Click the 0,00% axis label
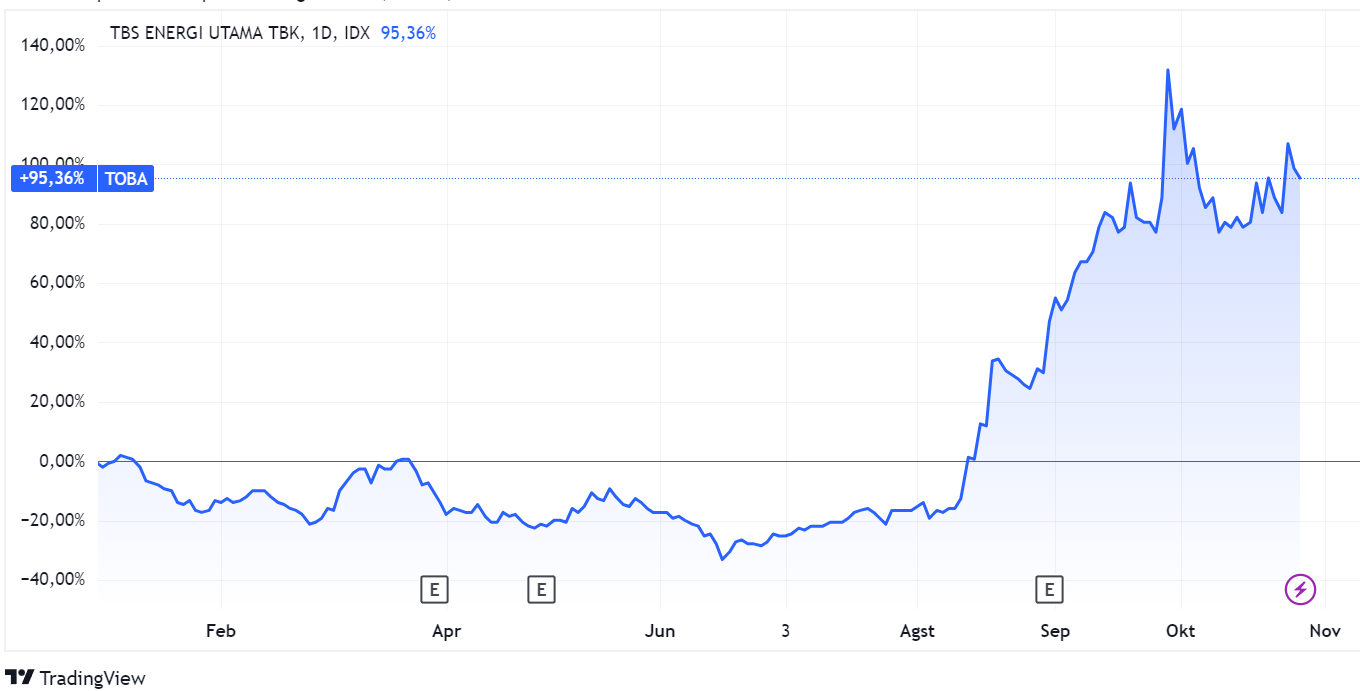This screenshot has height=691, width=1360. tap(61, 461)
